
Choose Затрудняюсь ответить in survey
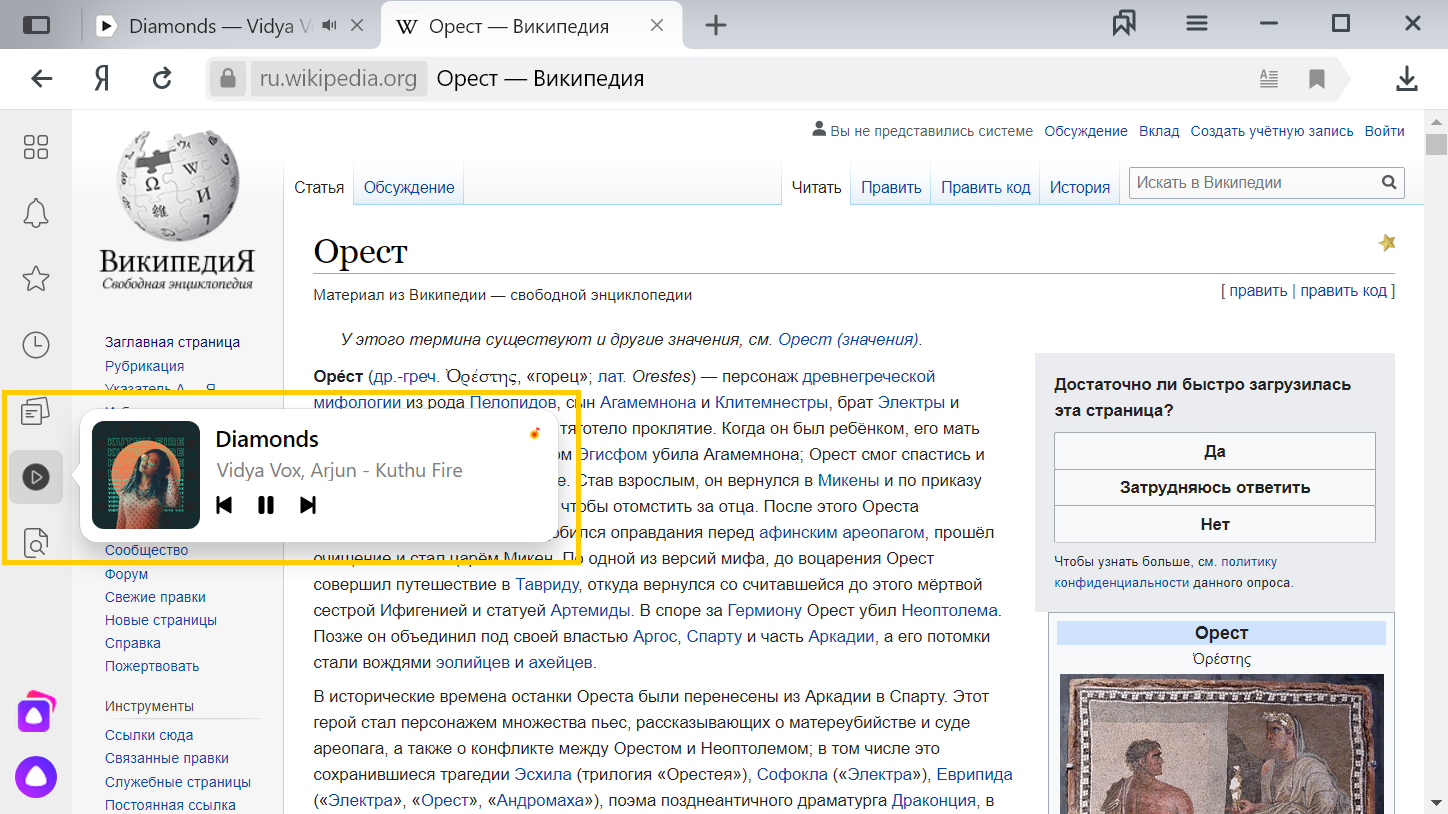pos(1214,487)
